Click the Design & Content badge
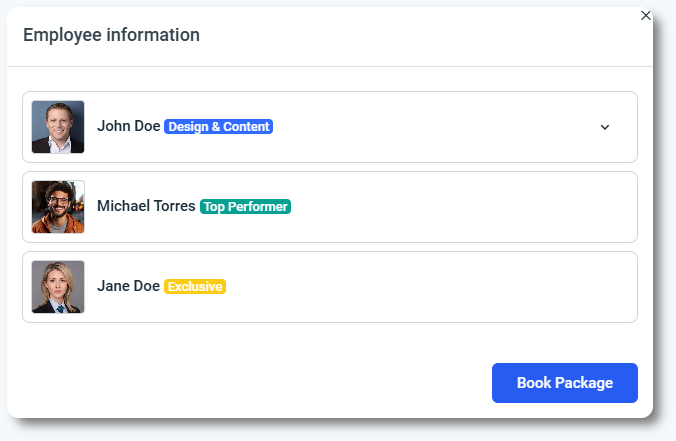Screen dimensions: 676x441 coord(218,127)
